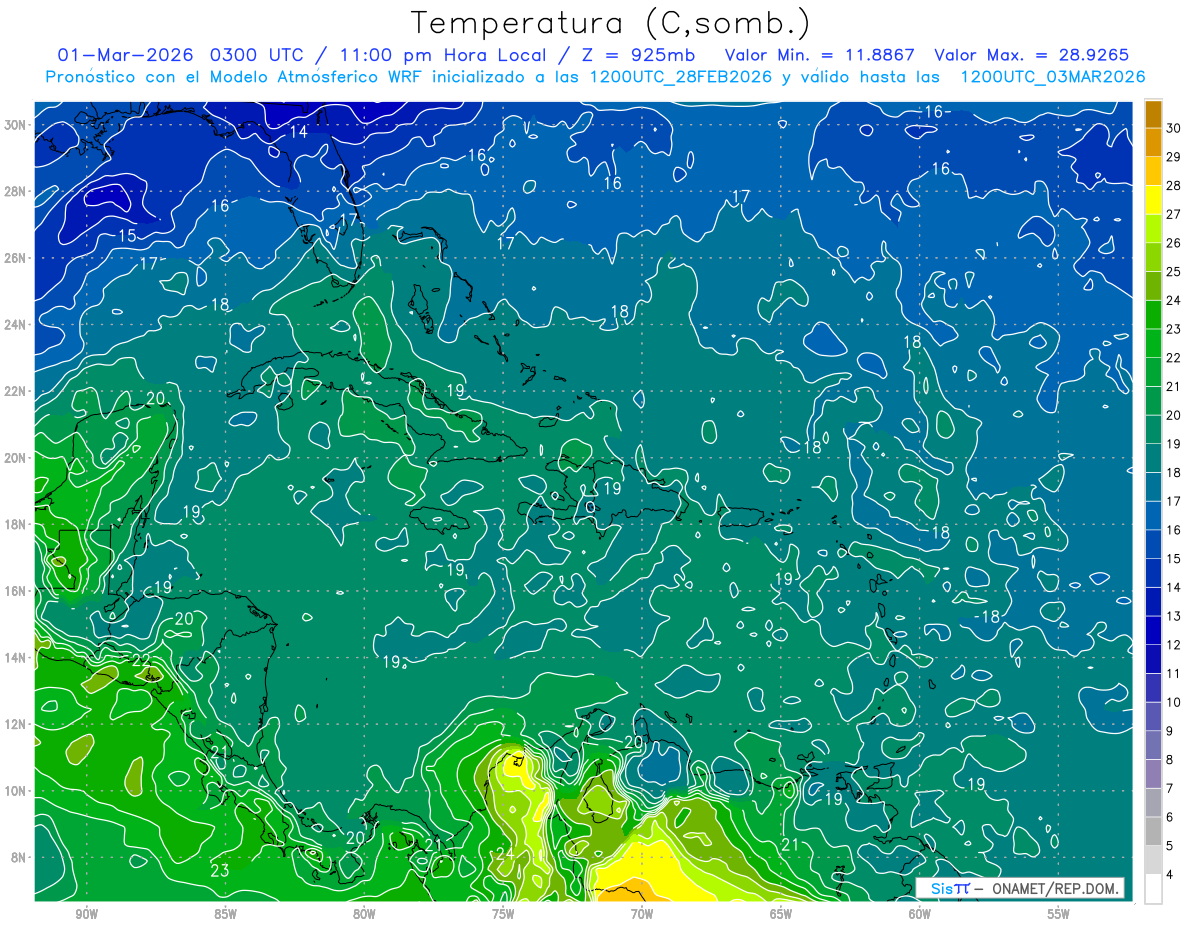Click the '14N' latitude axis label
Viewport: 1200px width, 927px height.
16,658
